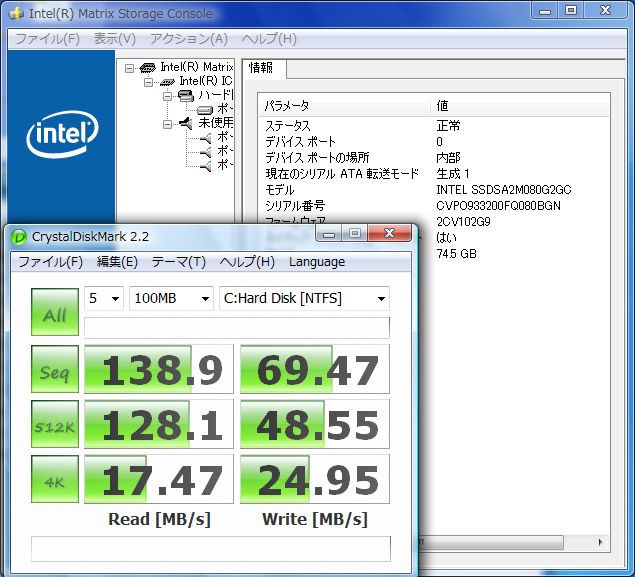Image resolution: width=635 pixels, height=577 pixels.
Task: Click the Intel logo in the console sidebar
Action: click(x=62, y=134)
